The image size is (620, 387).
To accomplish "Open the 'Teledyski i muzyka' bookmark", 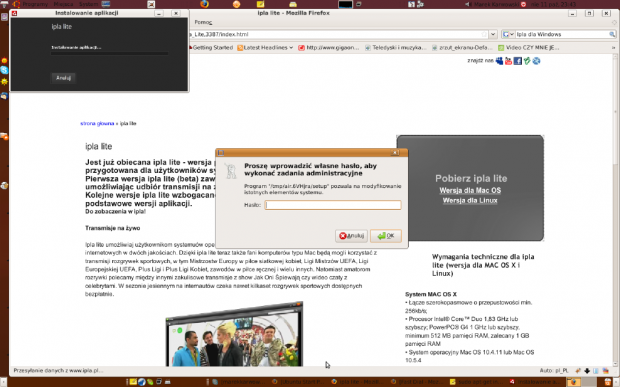I will (x=395, y=48).
